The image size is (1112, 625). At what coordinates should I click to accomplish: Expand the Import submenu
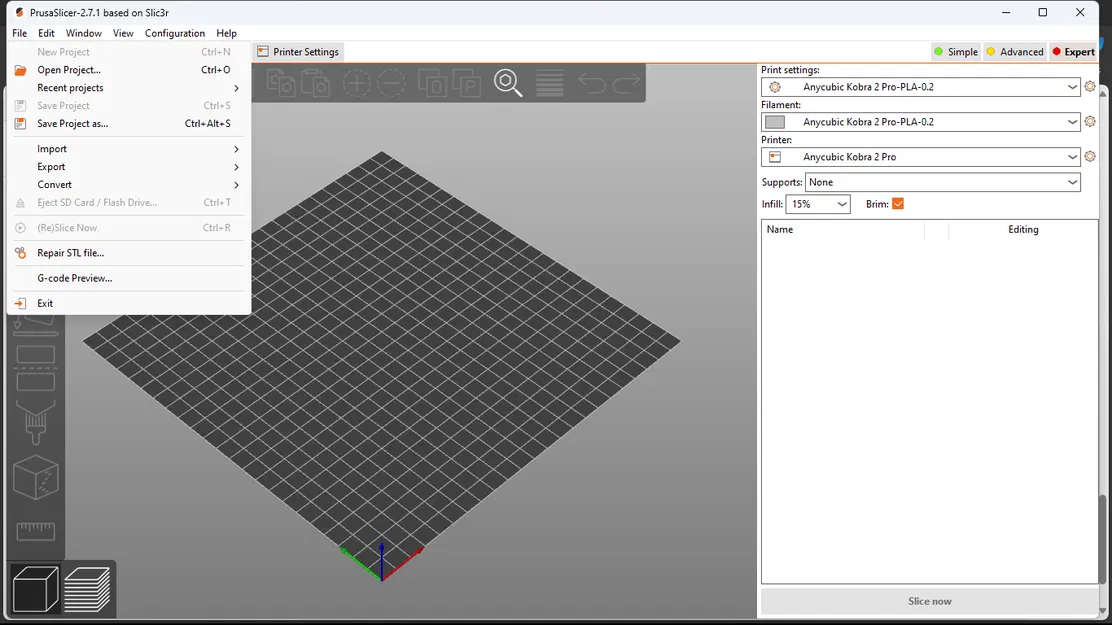[x=129, y=149]
